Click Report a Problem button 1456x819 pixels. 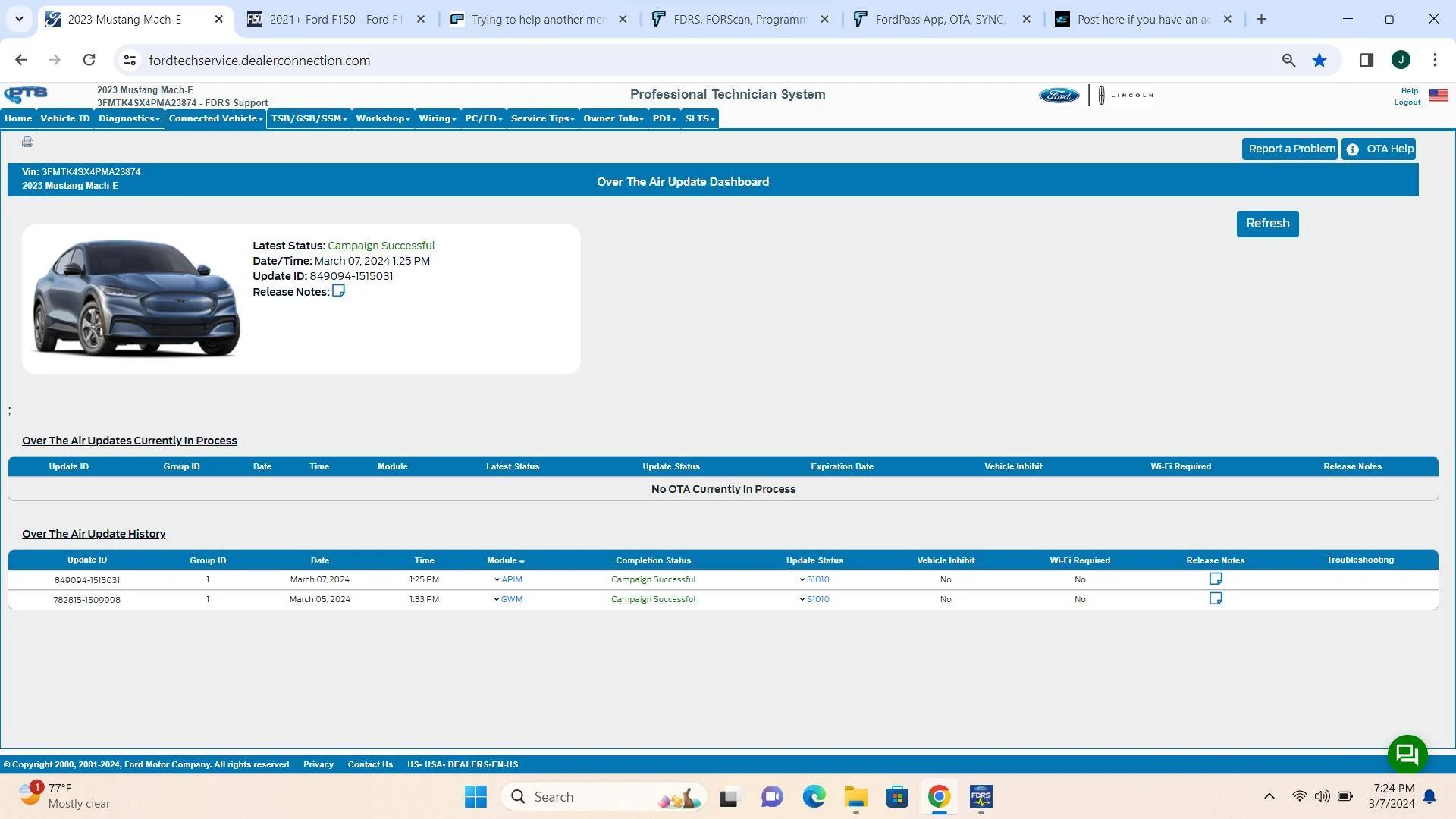click(x=1291, y=149)
